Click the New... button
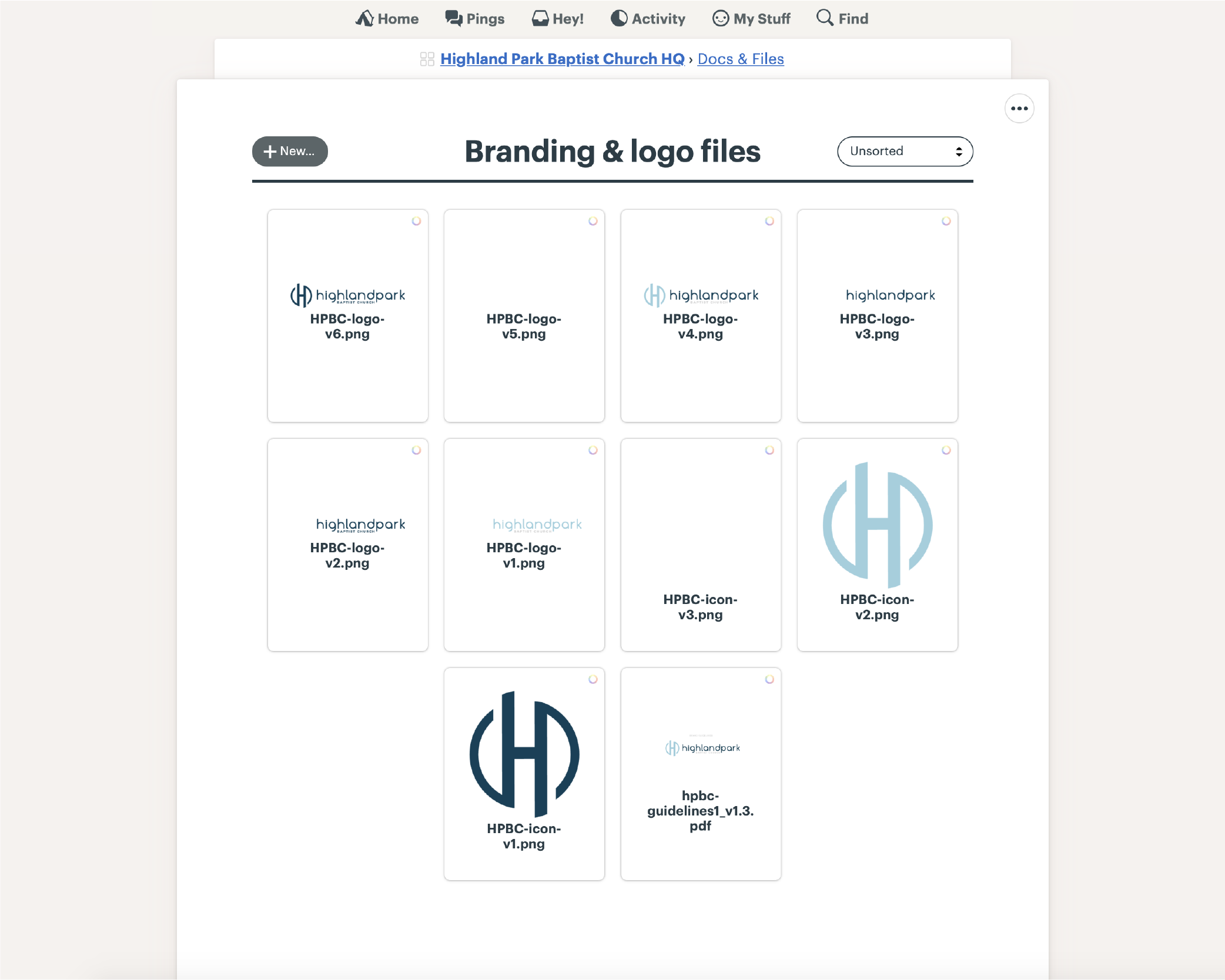 (x=290, y=152)
